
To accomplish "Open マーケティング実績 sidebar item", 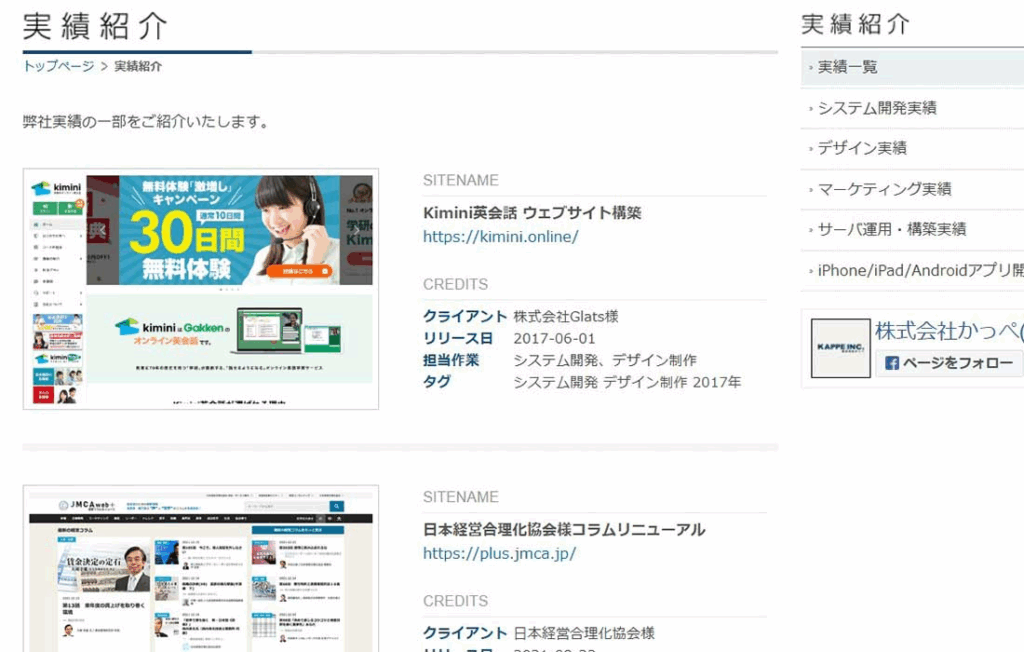I will (x=884, y=189).
